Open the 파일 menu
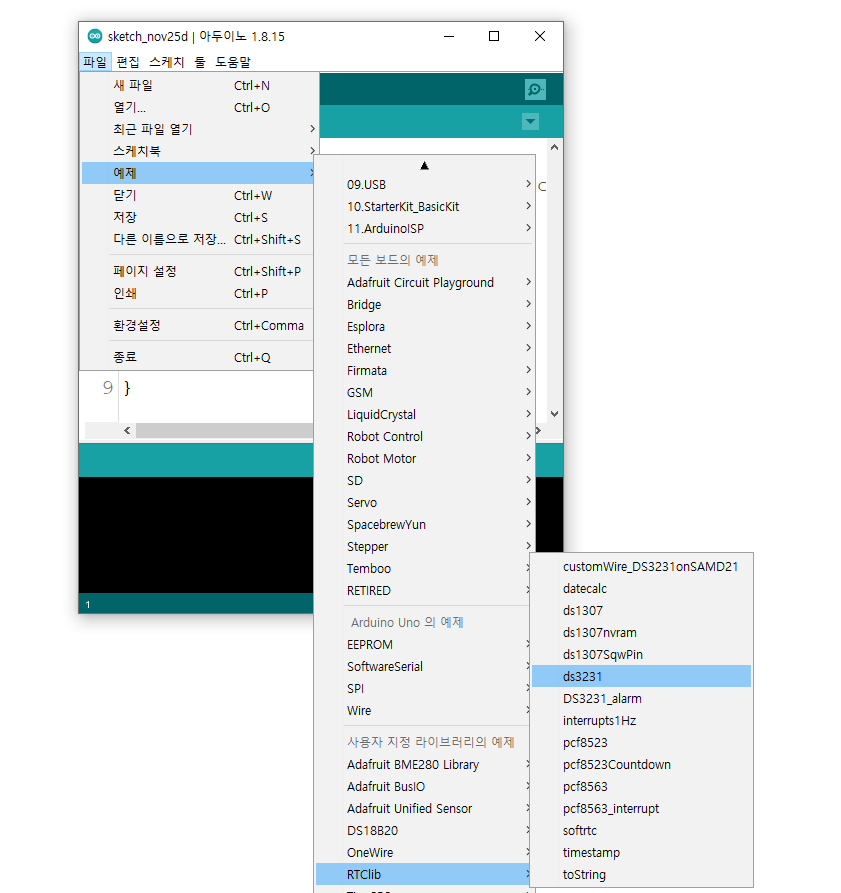 coord(95,62)
